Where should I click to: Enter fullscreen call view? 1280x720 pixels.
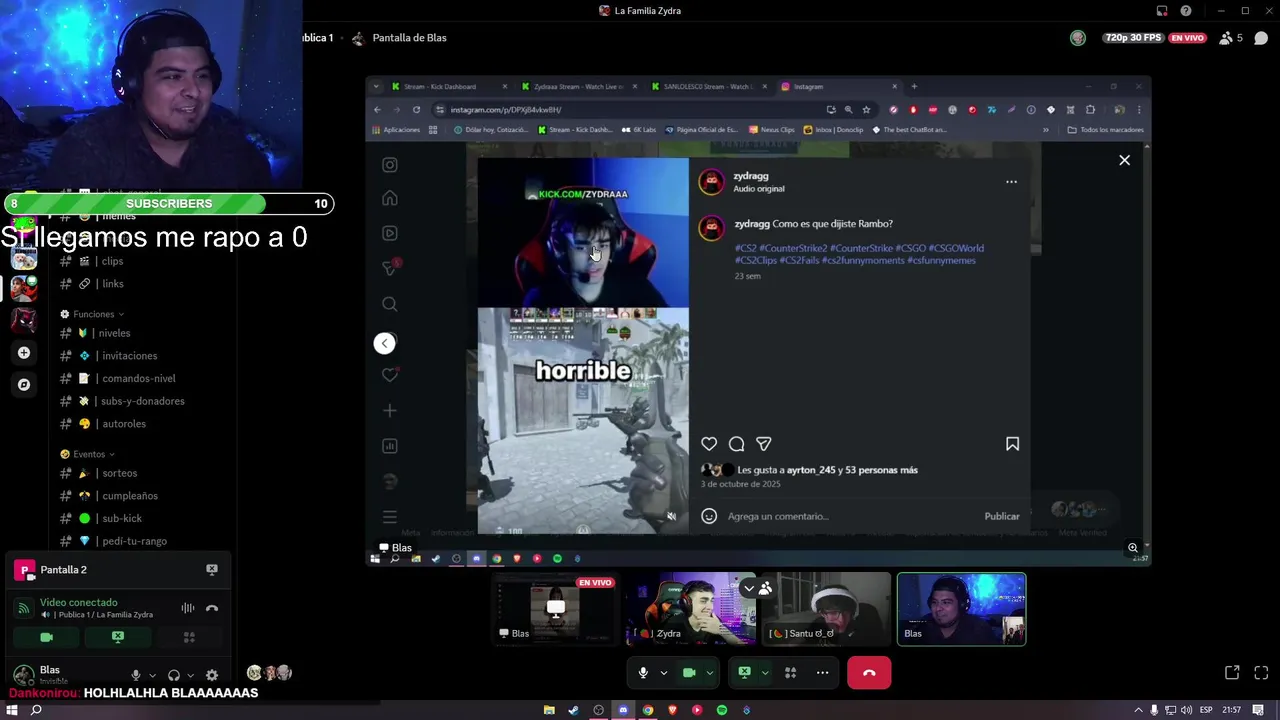(1261, 673)
